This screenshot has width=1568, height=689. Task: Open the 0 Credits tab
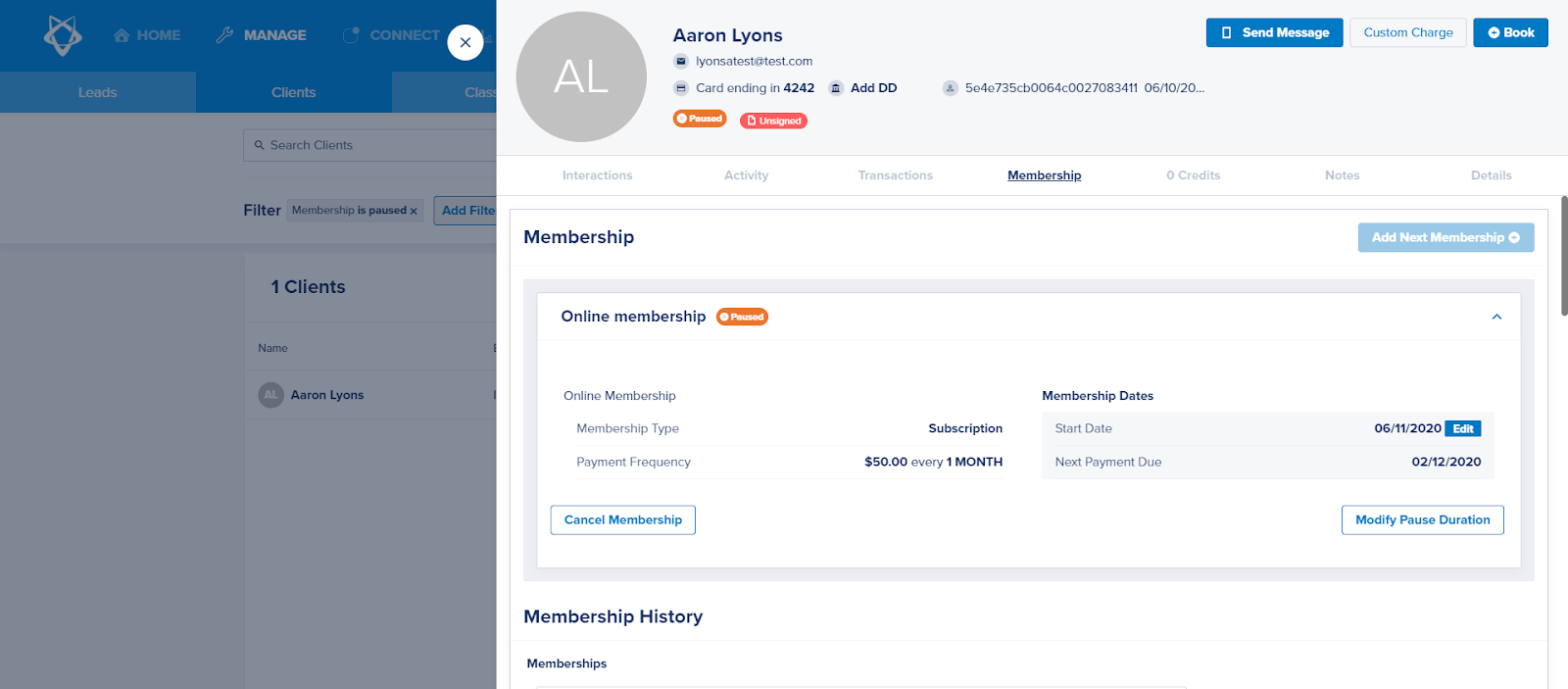(x=1193, y=175)
